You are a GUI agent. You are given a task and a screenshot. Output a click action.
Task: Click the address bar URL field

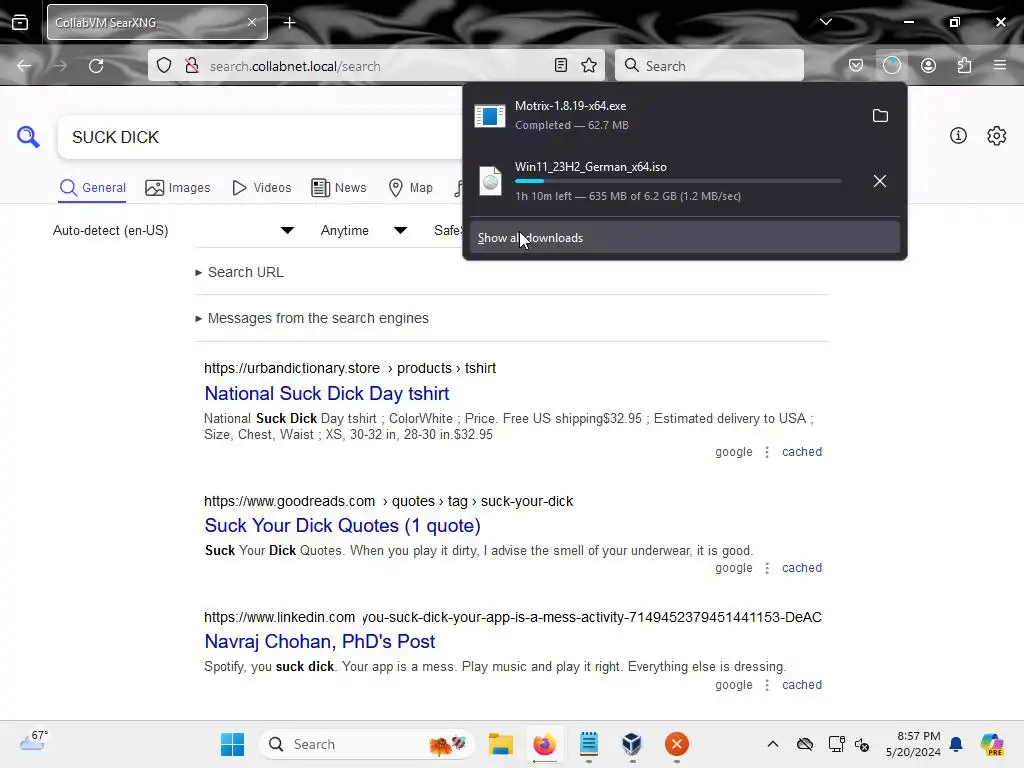pyautogui.click(x=376, y=66)
